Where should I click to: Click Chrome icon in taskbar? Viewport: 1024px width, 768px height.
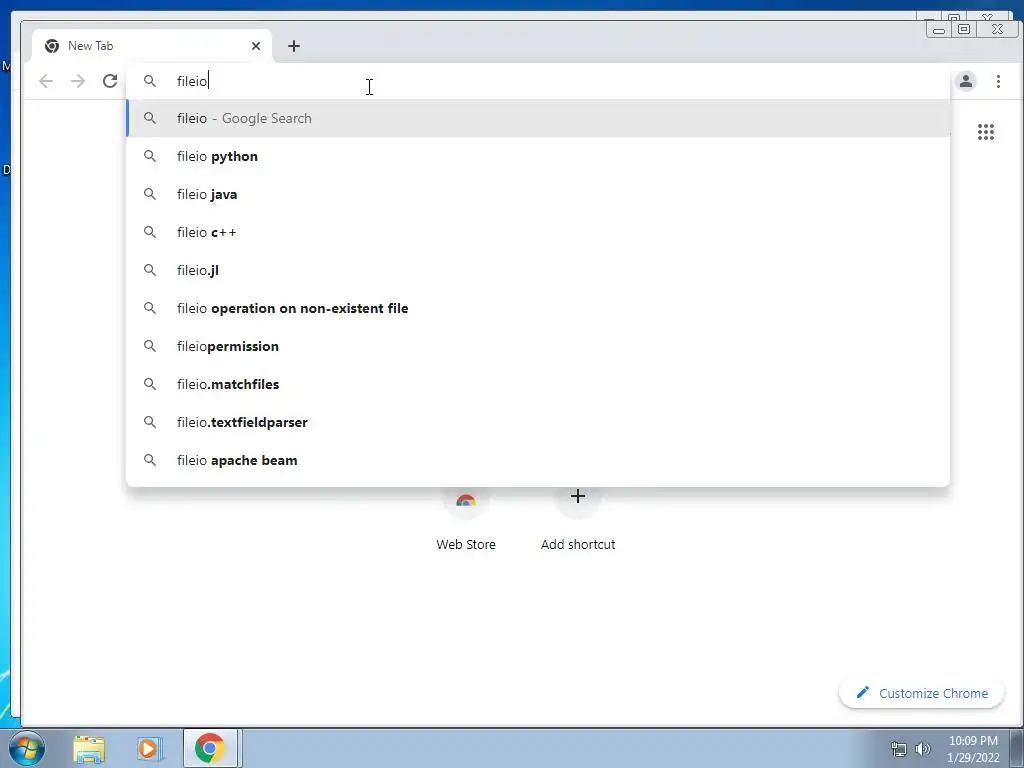click(x=210, y=748)
